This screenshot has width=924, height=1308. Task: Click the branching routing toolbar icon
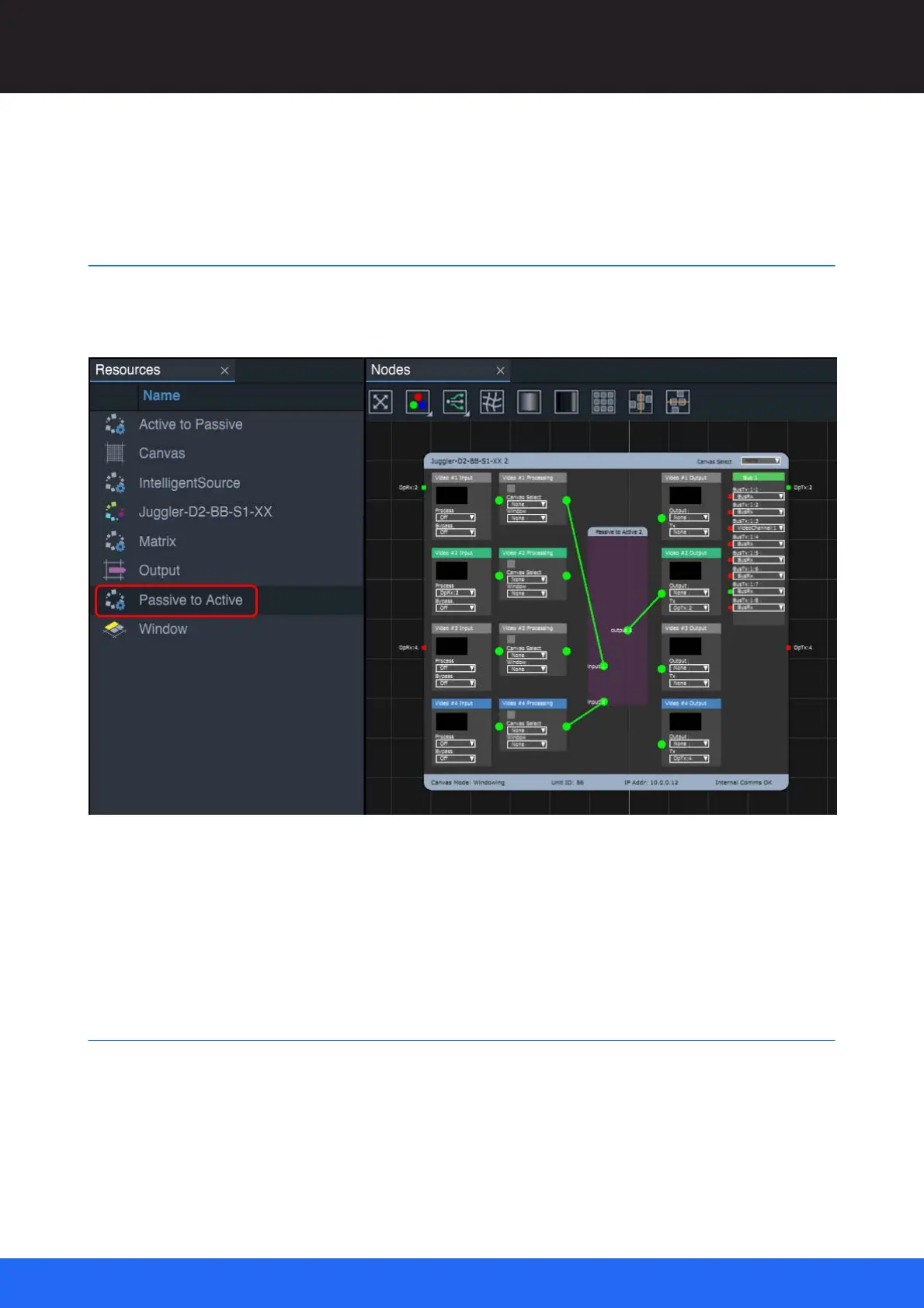tap(455, 402)
